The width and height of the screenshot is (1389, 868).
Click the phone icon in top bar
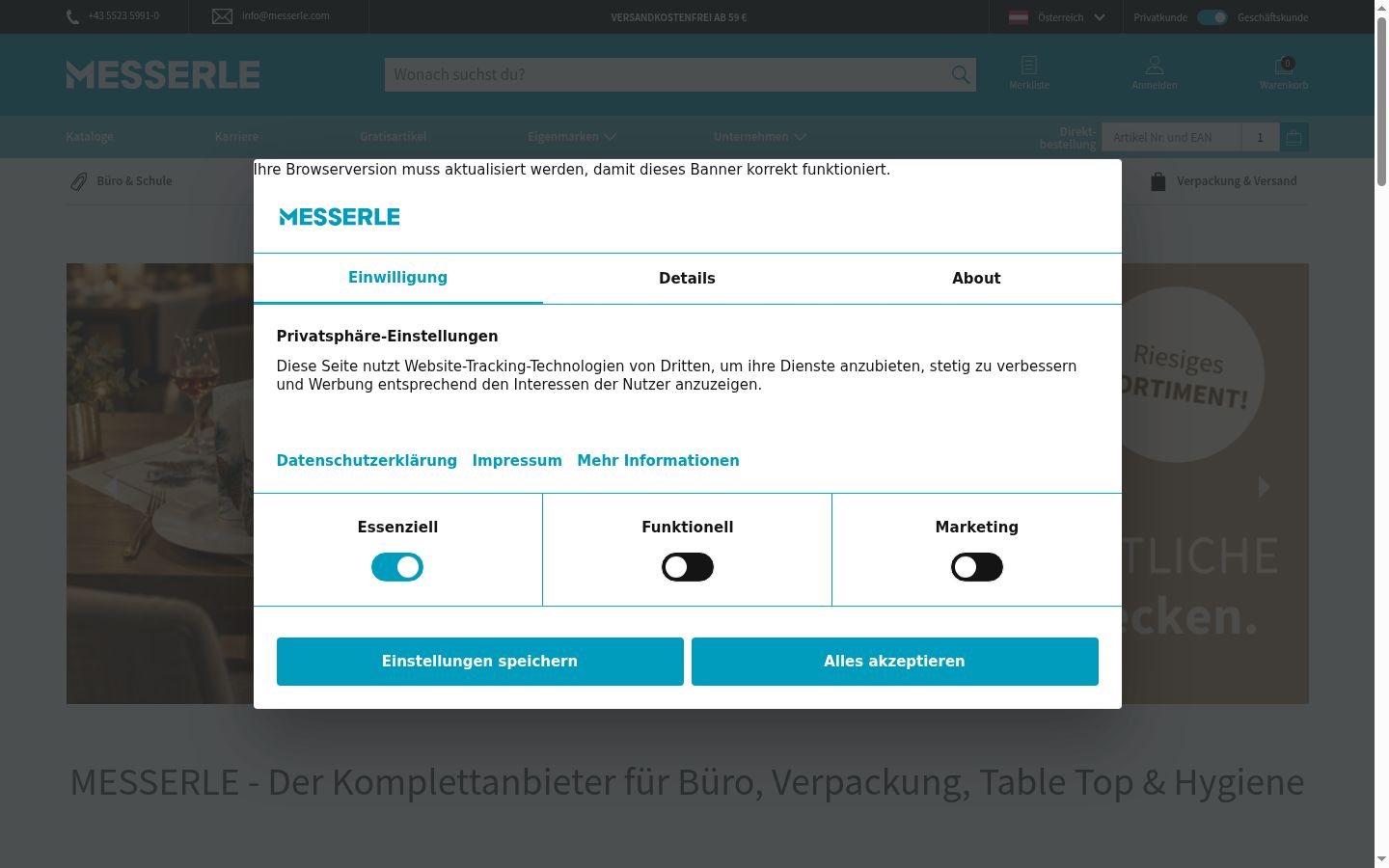(72, 17)
